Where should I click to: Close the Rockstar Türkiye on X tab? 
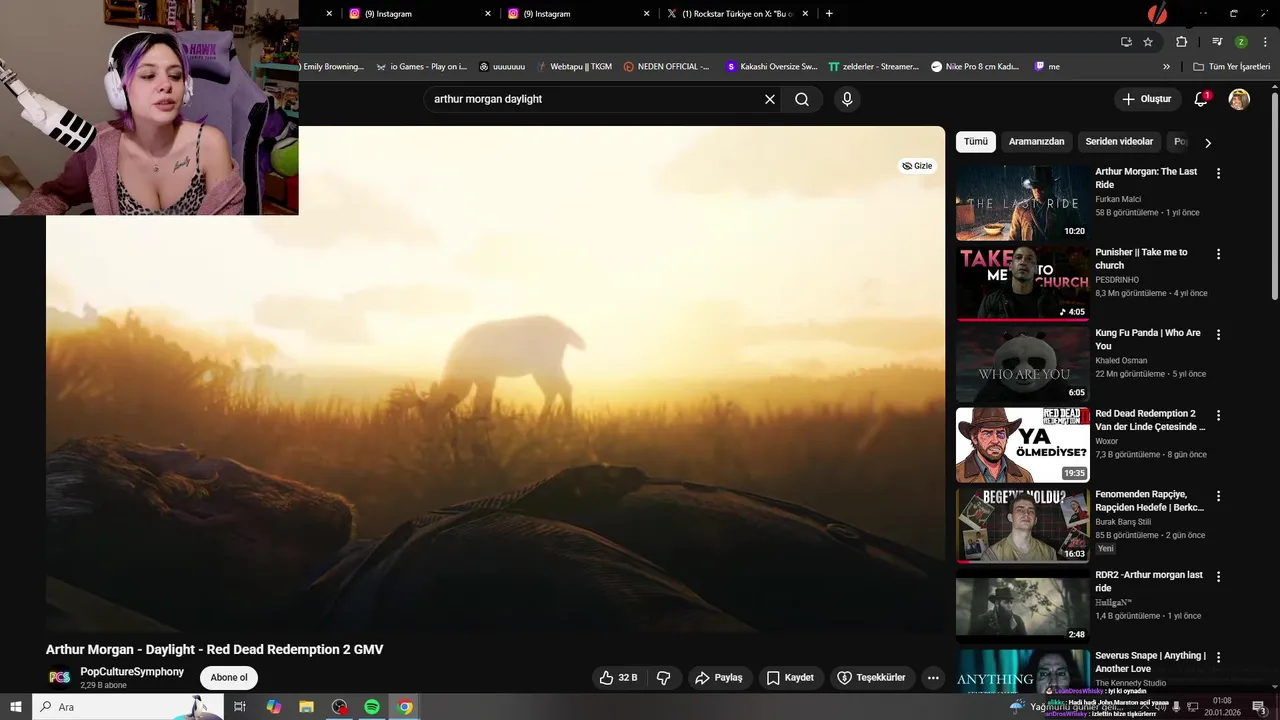pos(805,14)
